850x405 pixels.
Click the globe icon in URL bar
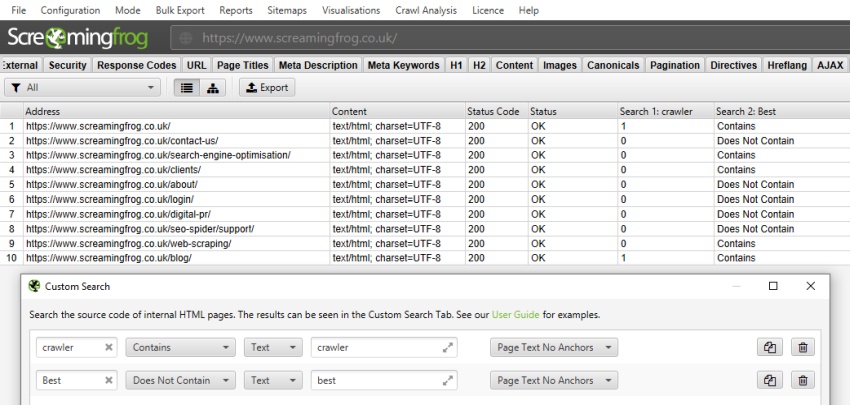tap(186, 38)
